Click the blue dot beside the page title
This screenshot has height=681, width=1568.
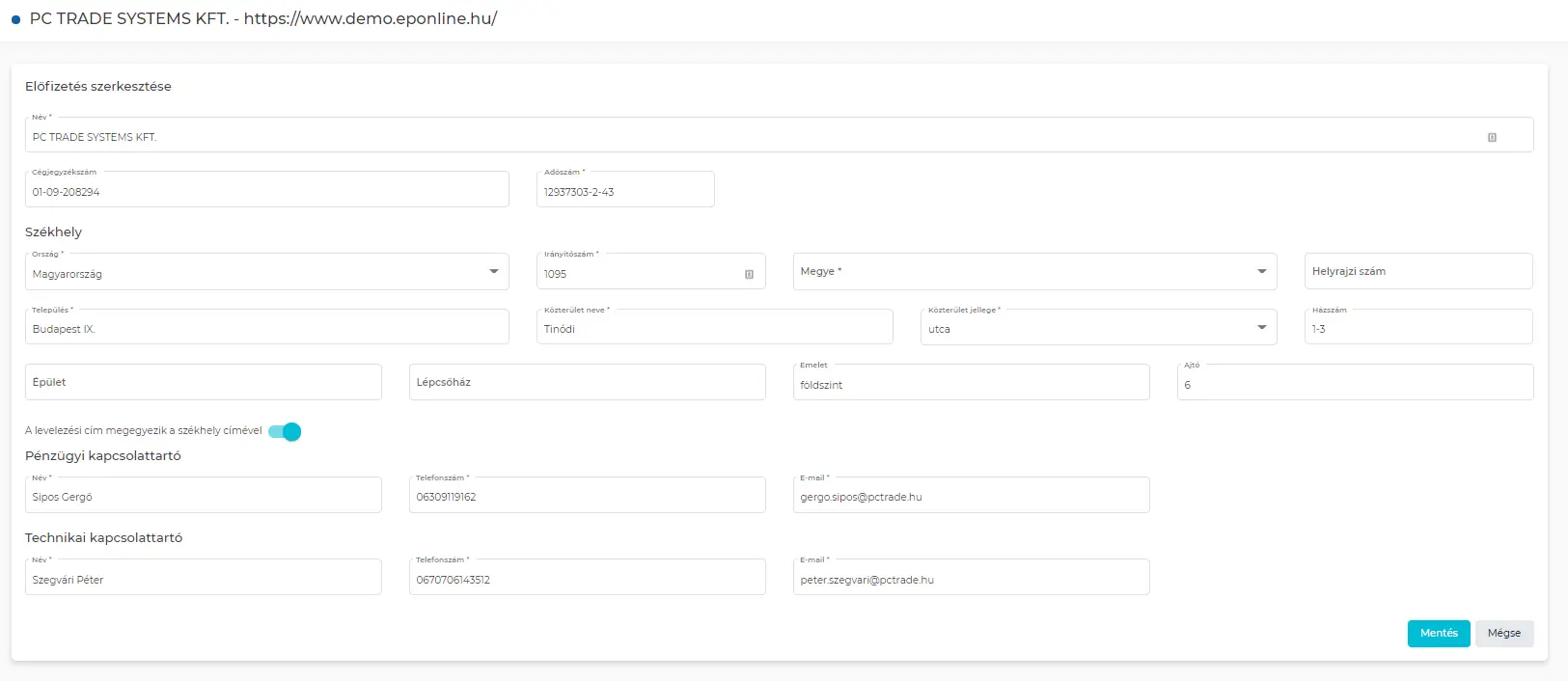[x=15, y=19]
